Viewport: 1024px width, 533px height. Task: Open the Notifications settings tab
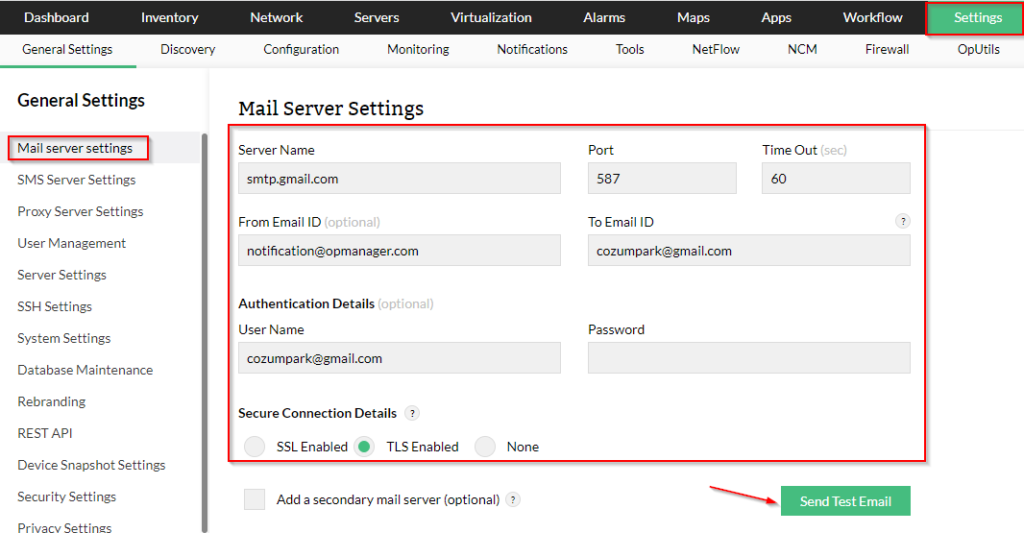pos(532,49)
